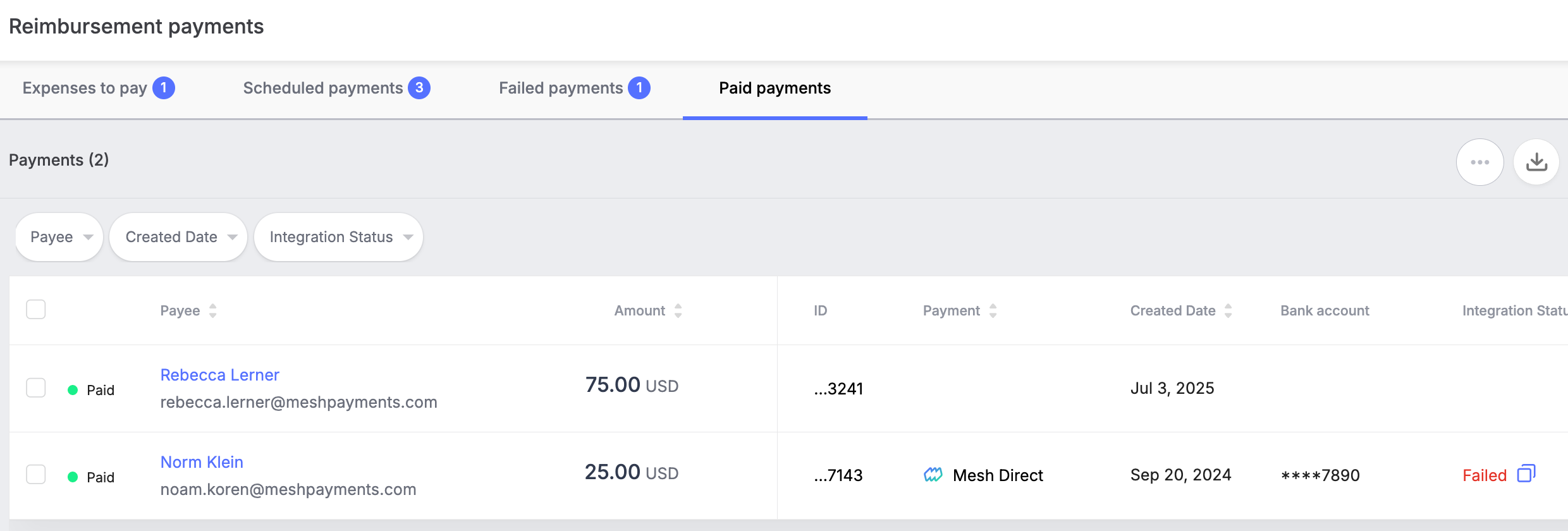View the Failed payments tab
This screenshot has height=531, width=1568.
click(x=573, y=88)
